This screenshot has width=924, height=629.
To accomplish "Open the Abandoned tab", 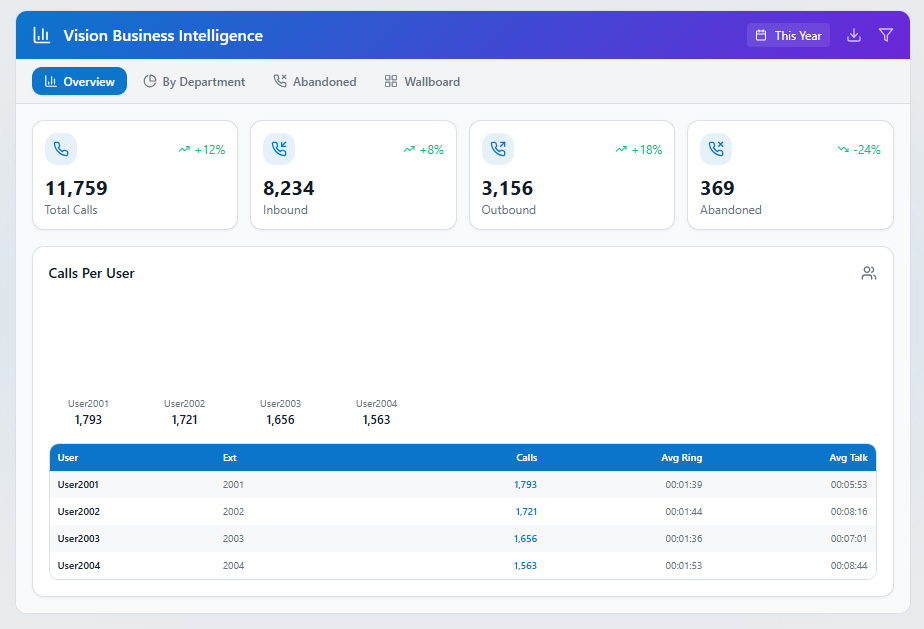I will coord(314,81).
